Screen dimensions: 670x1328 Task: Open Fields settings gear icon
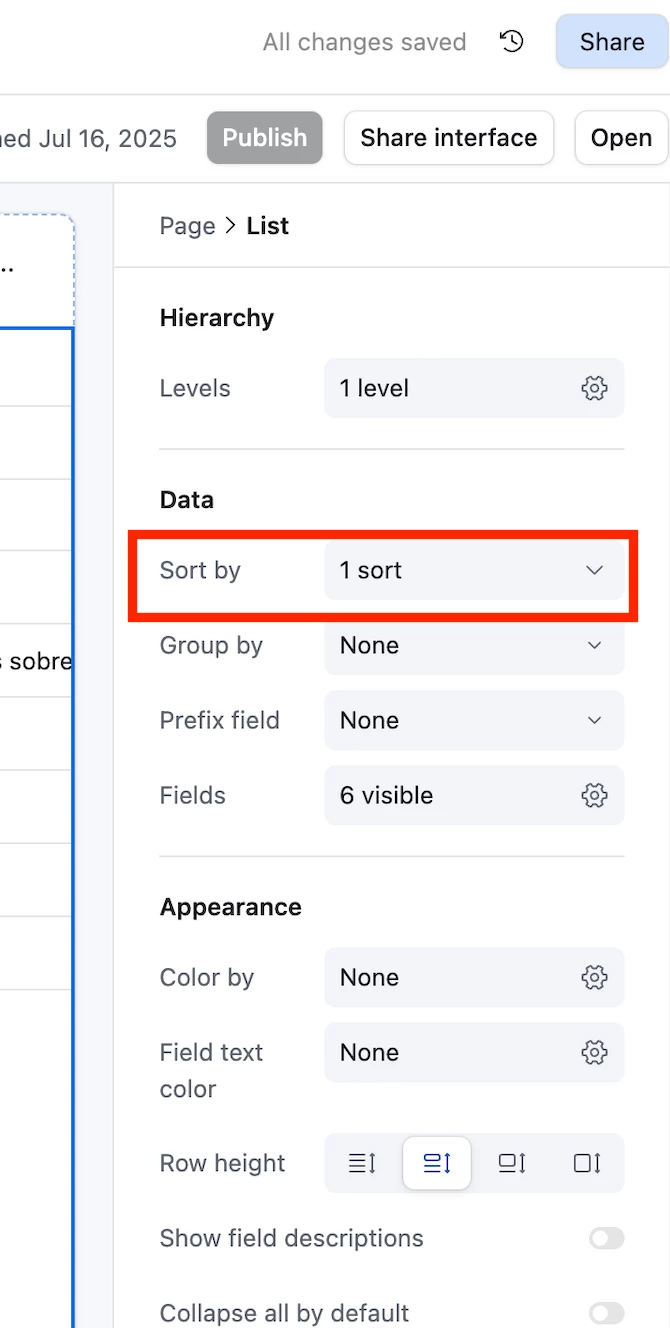pos(594,795)
